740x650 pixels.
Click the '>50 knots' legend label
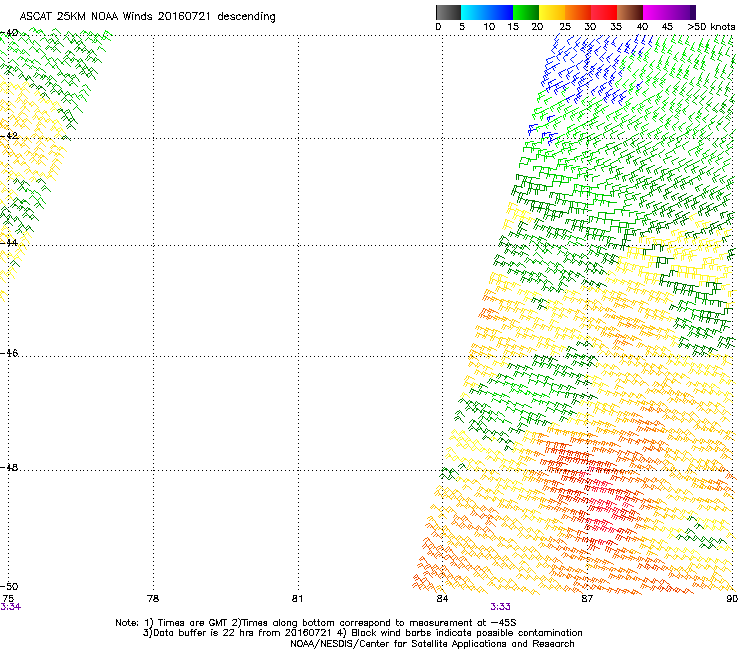point(711,26)
